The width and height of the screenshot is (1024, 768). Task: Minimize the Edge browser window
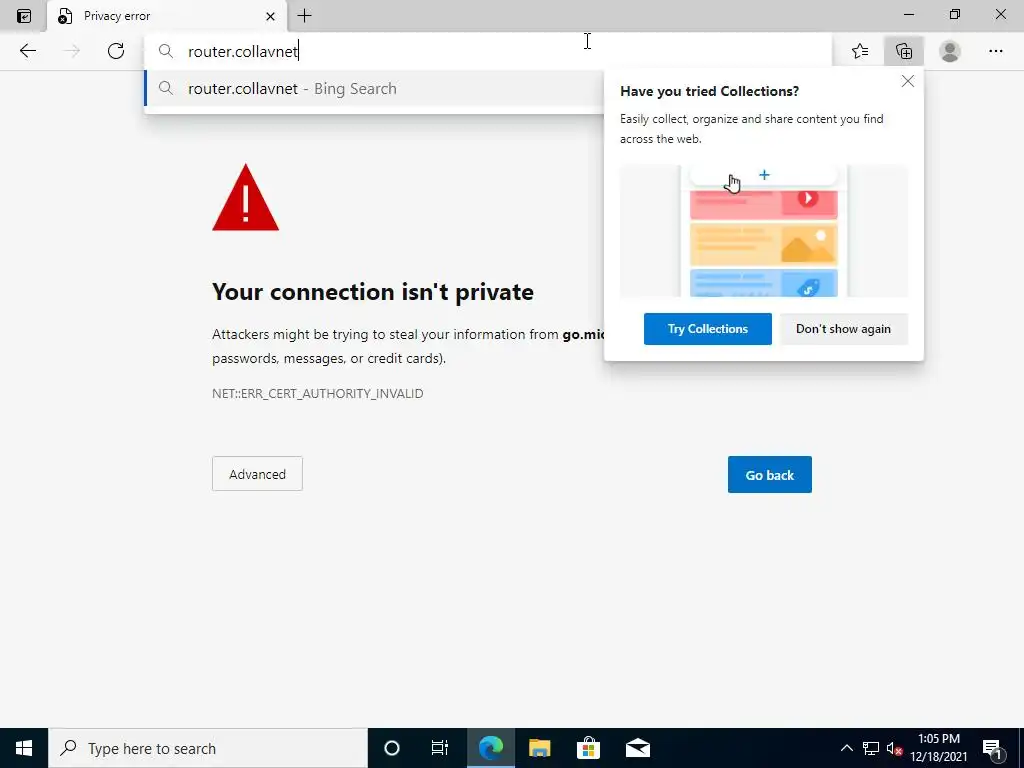coord(909,14)
